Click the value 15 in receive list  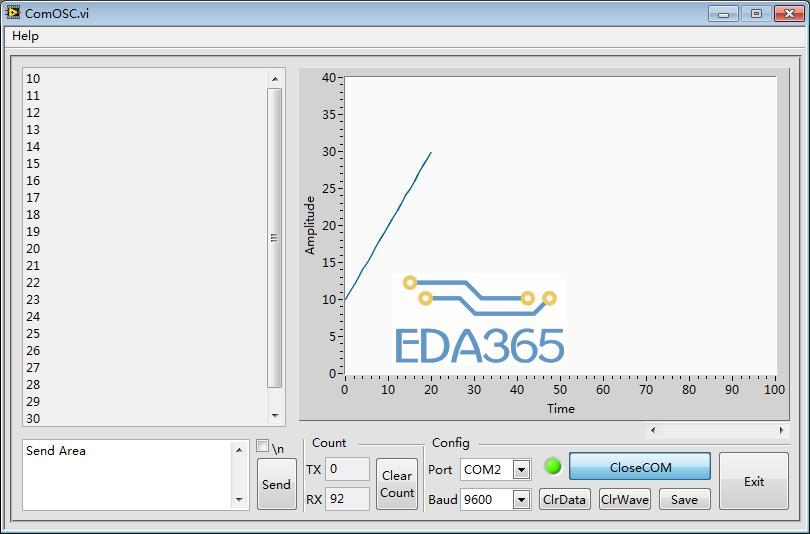33,164
